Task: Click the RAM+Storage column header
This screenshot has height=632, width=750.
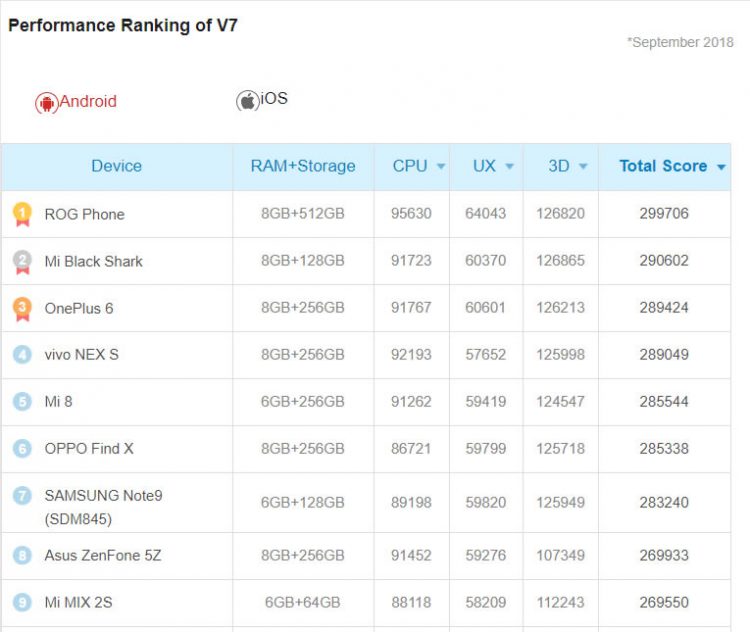Action: coord(303,166)
